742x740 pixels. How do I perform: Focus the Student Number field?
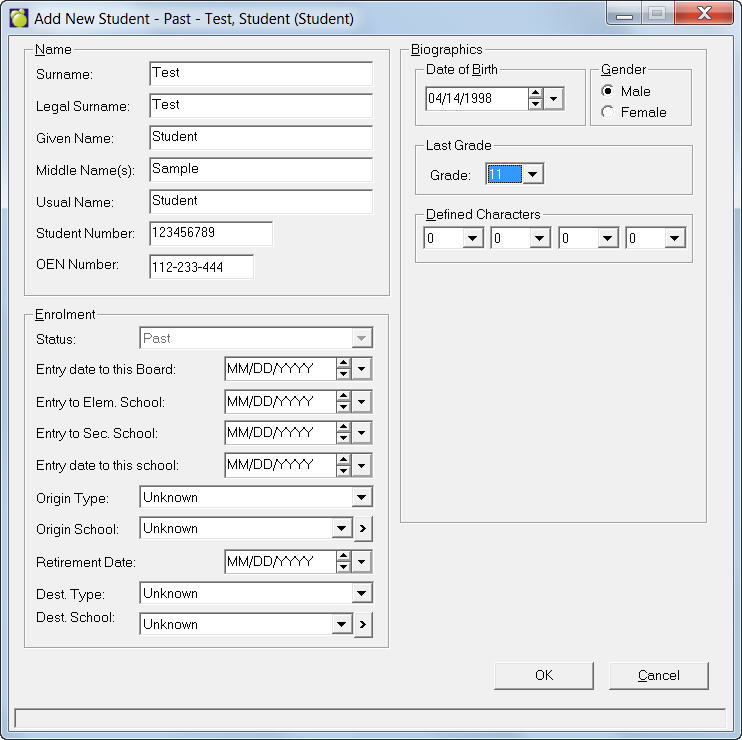coord(210,233)
